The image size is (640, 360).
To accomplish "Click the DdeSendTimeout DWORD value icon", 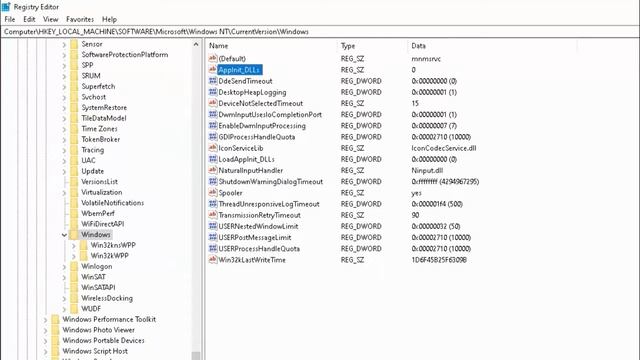I will 213,81.
